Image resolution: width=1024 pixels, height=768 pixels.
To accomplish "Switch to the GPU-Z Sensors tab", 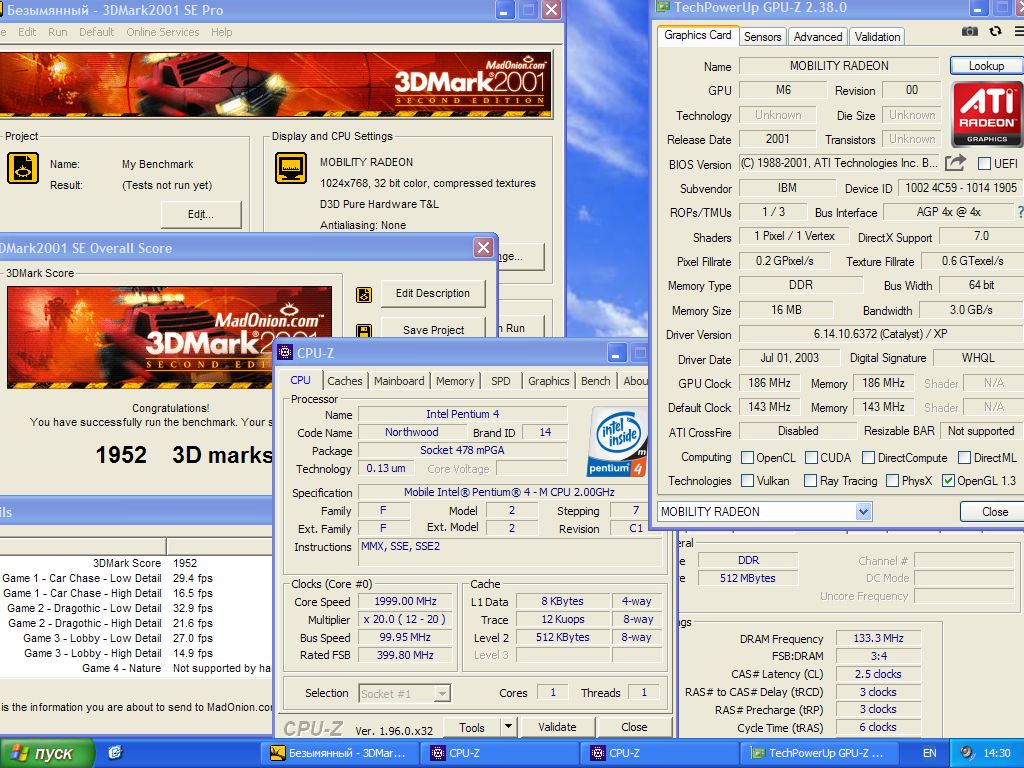I will coord(762,37).
